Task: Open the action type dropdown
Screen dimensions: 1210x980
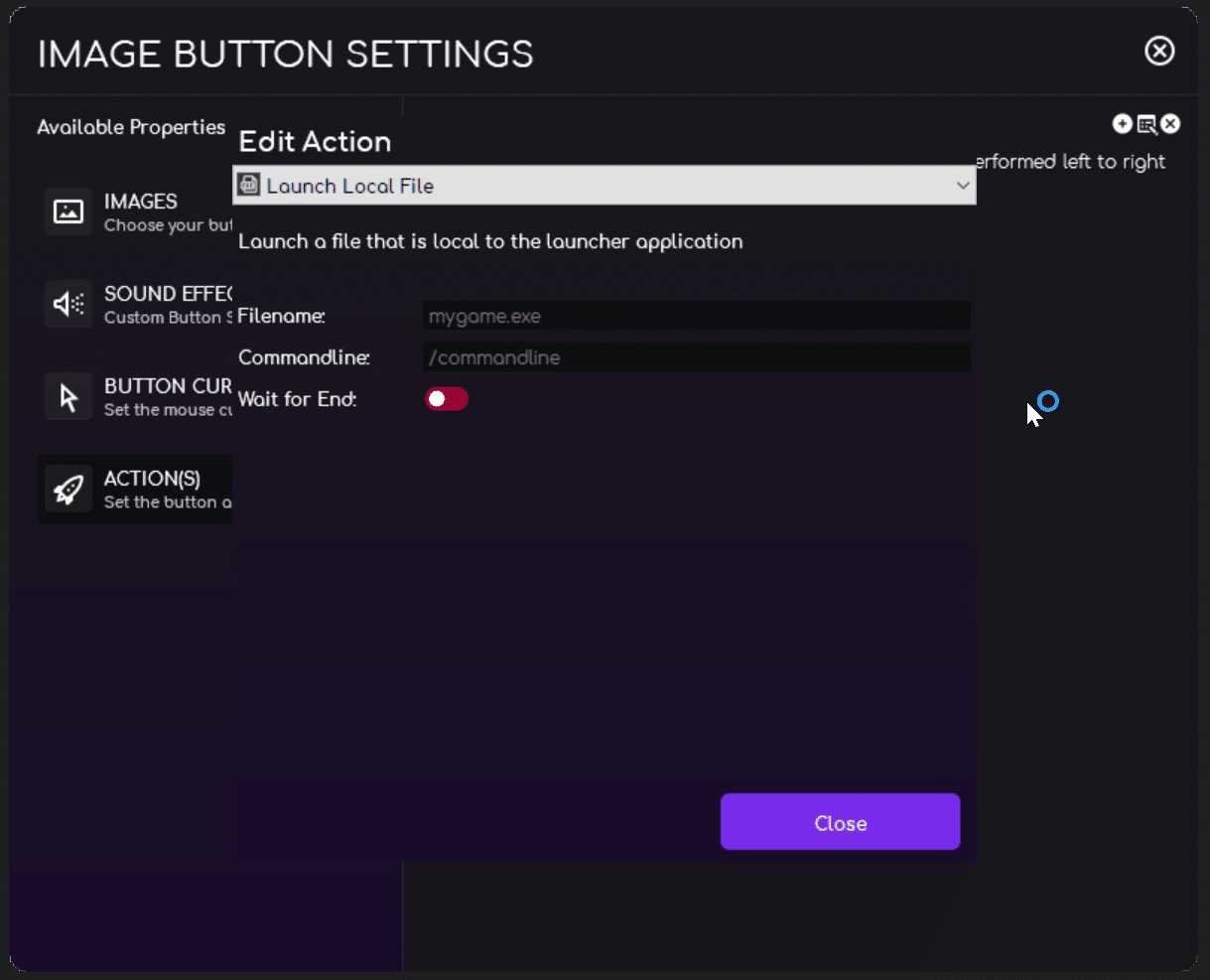Action: pos(604,185)
